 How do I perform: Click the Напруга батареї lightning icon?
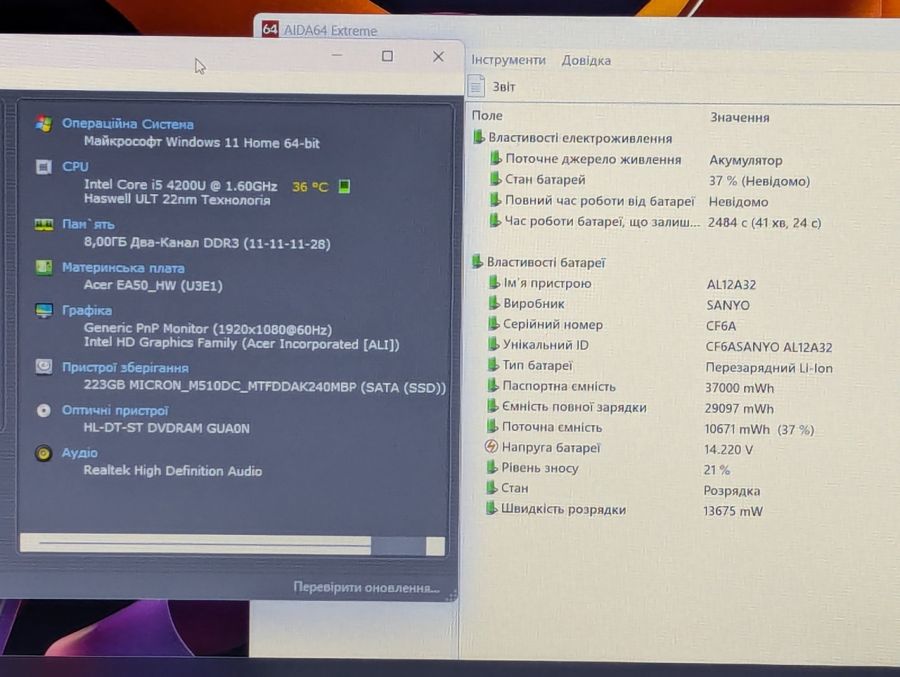(491, 447)
